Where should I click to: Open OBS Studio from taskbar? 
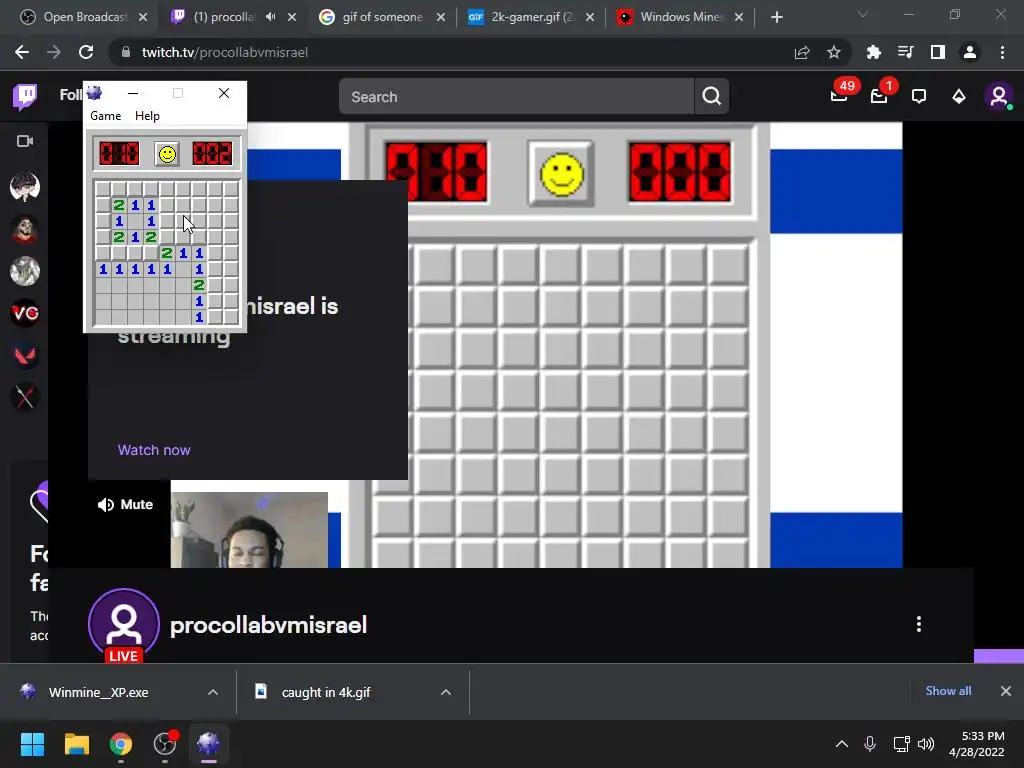pos(165,744)
